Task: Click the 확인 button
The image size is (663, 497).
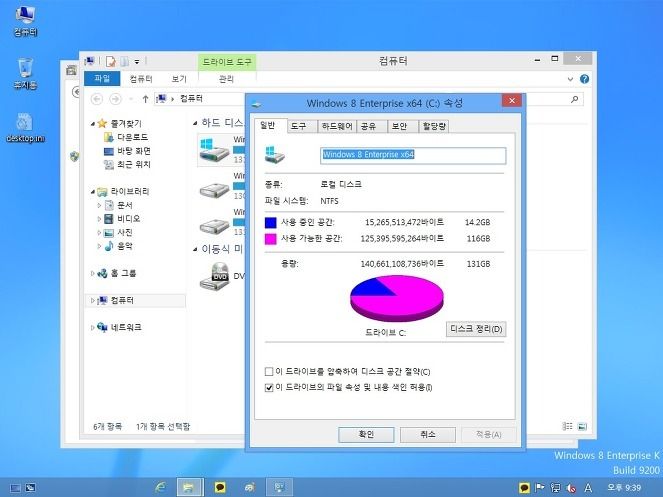Action: coord(366,434)
